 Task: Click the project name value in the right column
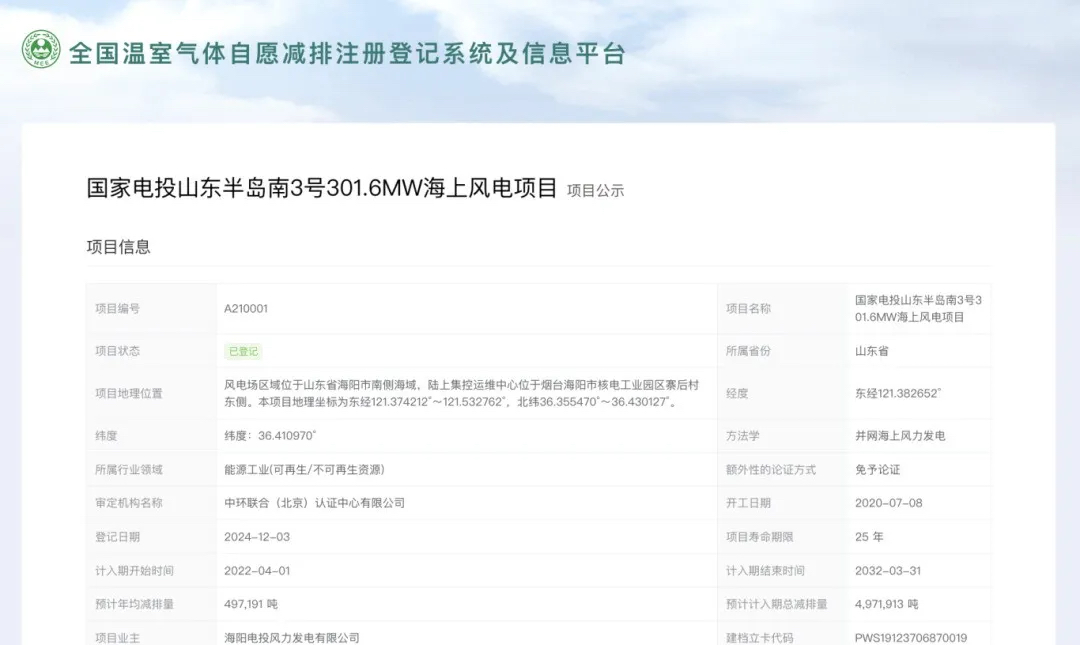919,309
